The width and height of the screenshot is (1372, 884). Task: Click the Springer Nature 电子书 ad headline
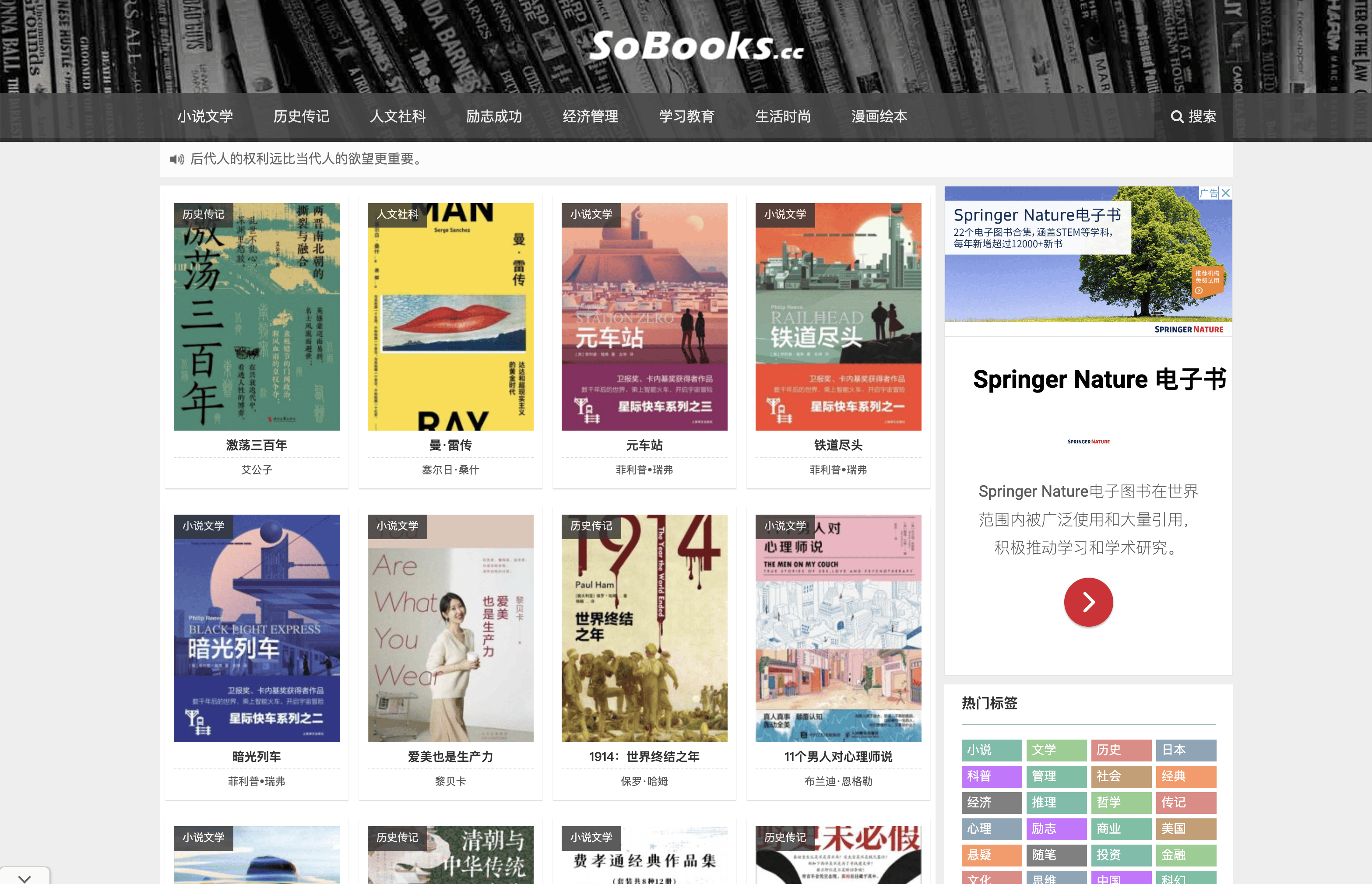[1099, 379]
